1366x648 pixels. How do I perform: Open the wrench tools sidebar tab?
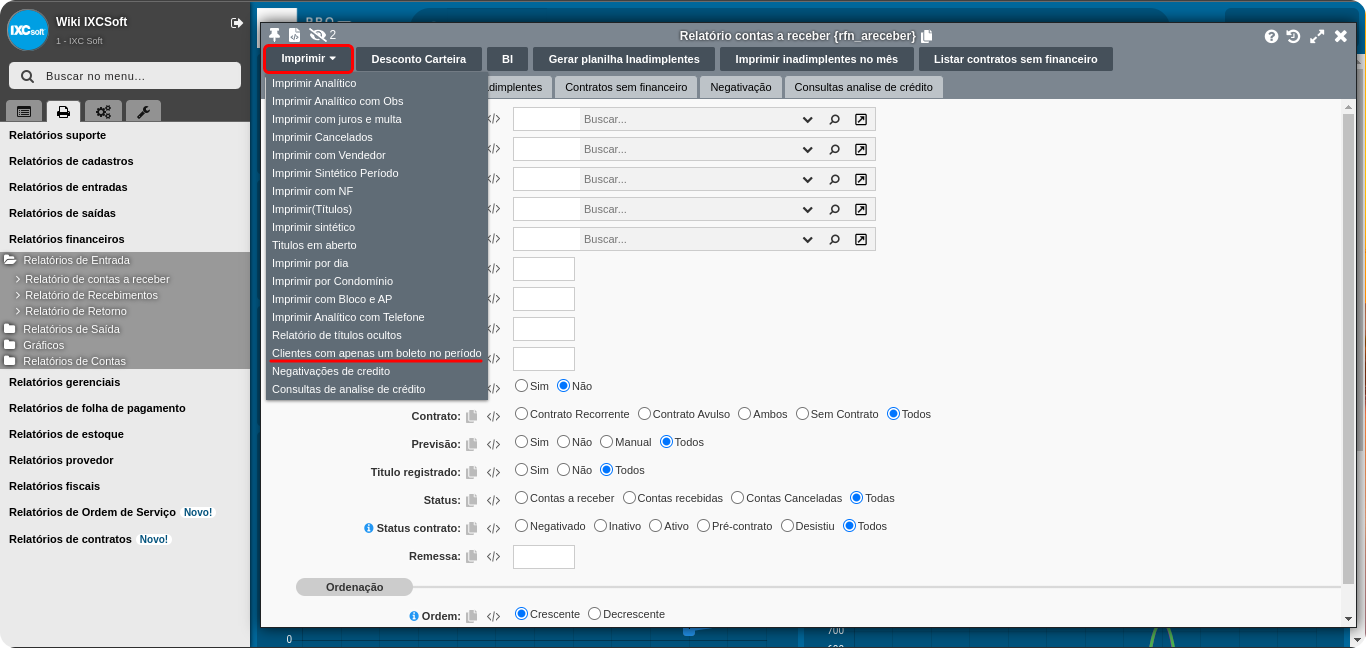point(143,112)
